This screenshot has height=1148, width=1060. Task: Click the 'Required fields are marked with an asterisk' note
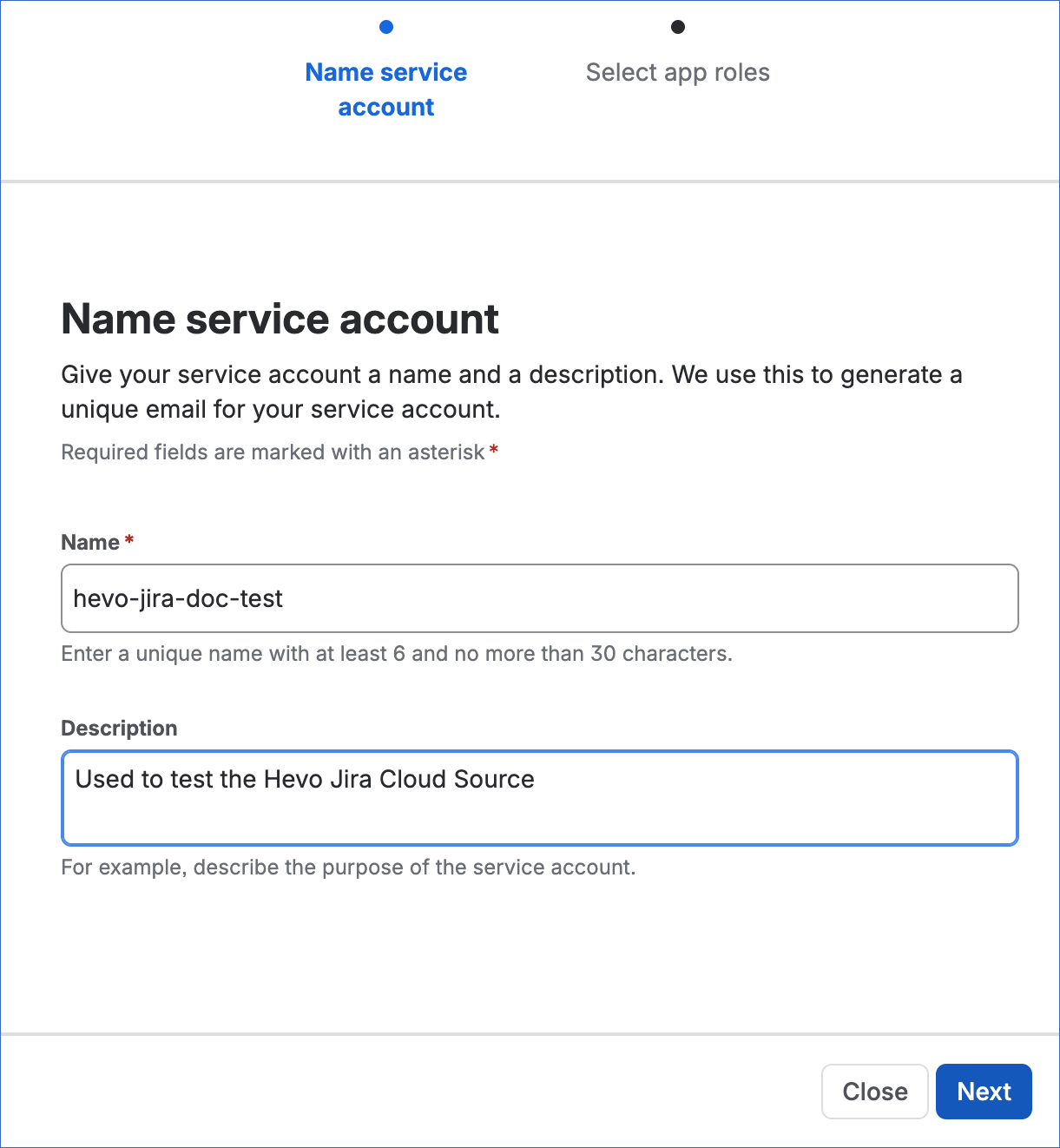280,452
